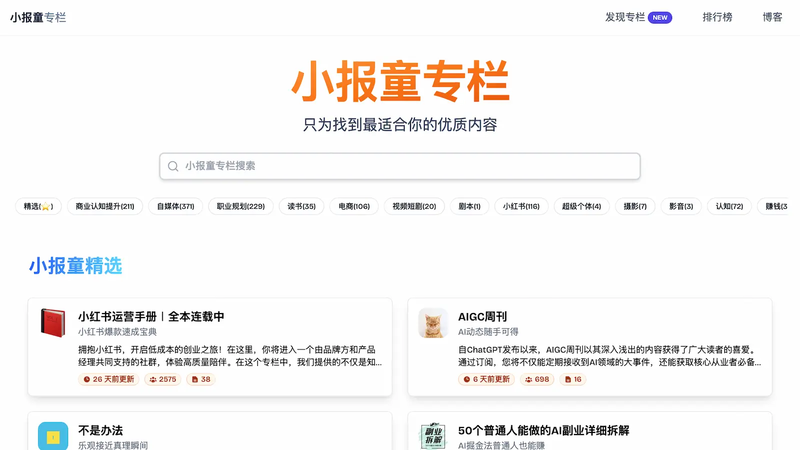Click the 小红书运营手册 description paragraph
This screenshot has height=450, width=800.
[x=230, y=356]
